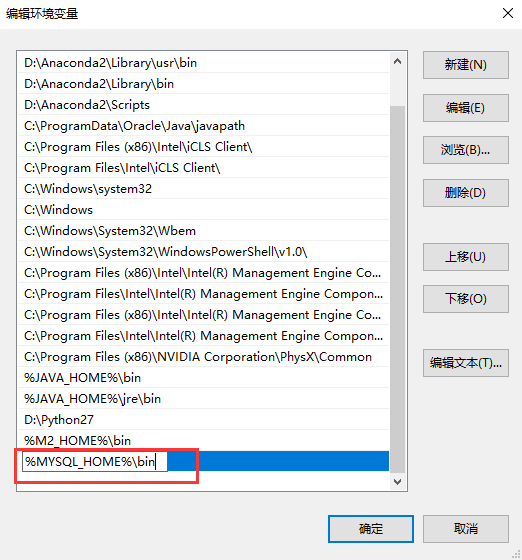Select %JAVA_HOME%\bin entry

[204, 378]
